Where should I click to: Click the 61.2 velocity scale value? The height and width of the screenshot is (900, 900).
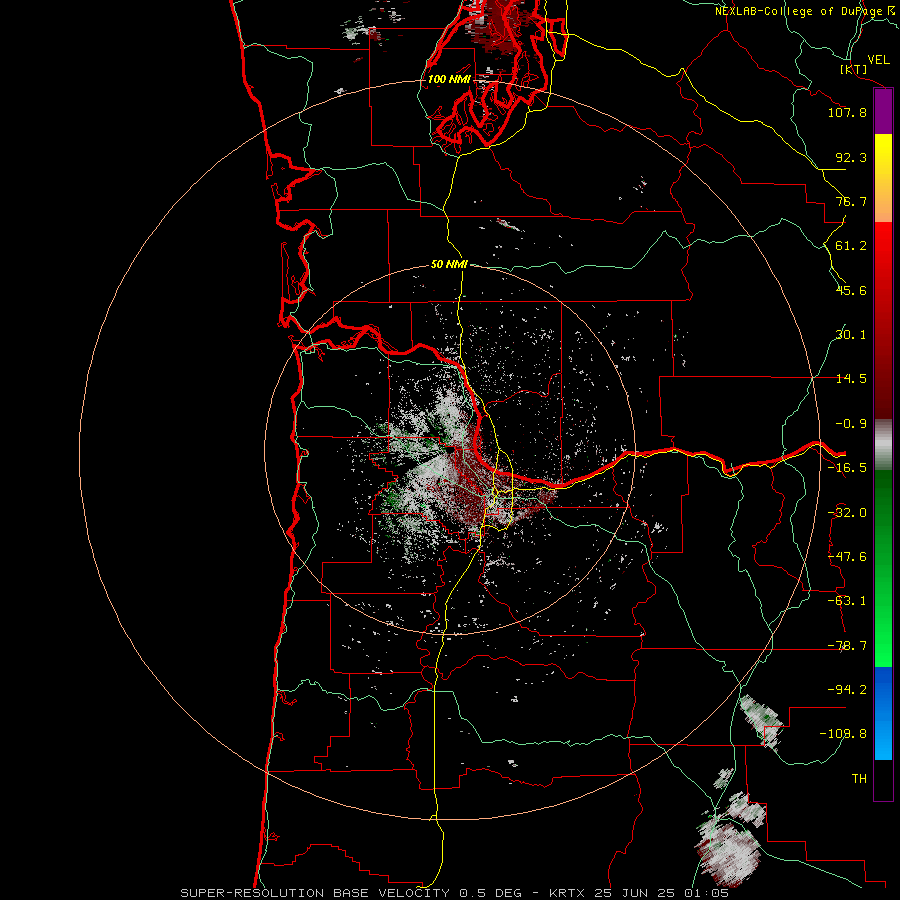coord(851,246)
